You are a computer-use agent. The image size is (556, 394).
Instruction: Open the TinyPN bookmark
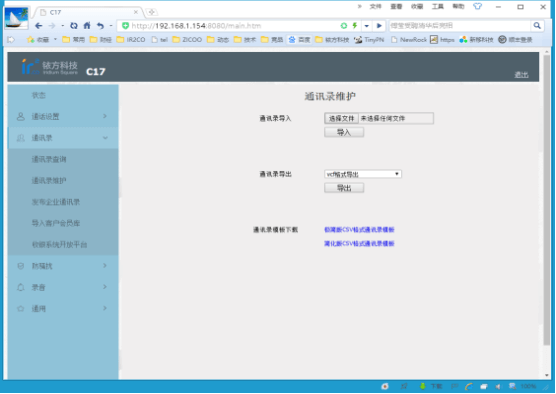369,40
